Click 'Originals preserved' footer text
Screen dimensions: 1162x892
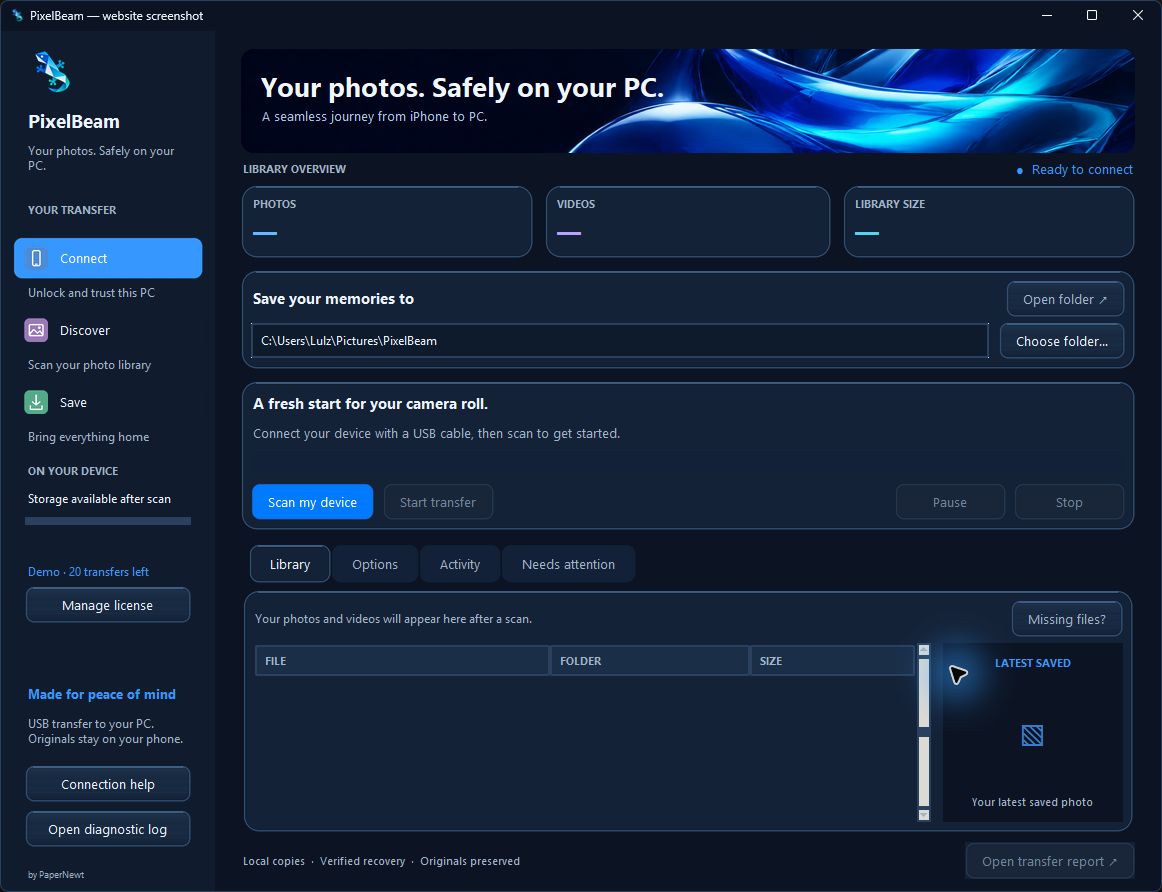pyautogui.click(x=470, y=861)
